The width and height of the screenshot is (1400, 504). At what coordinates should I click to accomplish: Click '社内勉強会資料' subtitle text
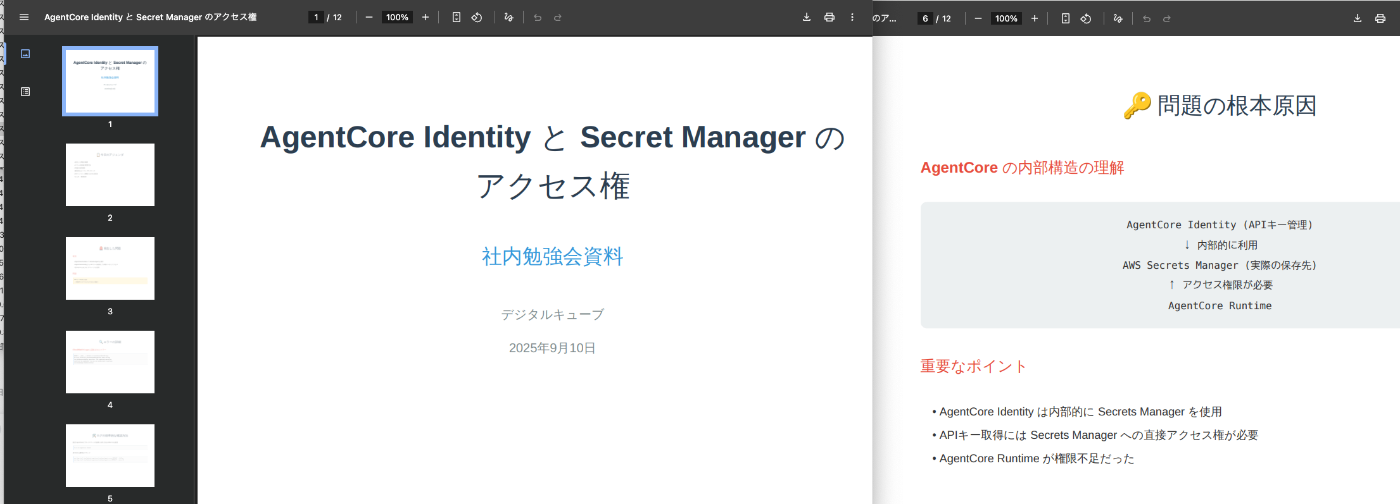coord(552,257)
